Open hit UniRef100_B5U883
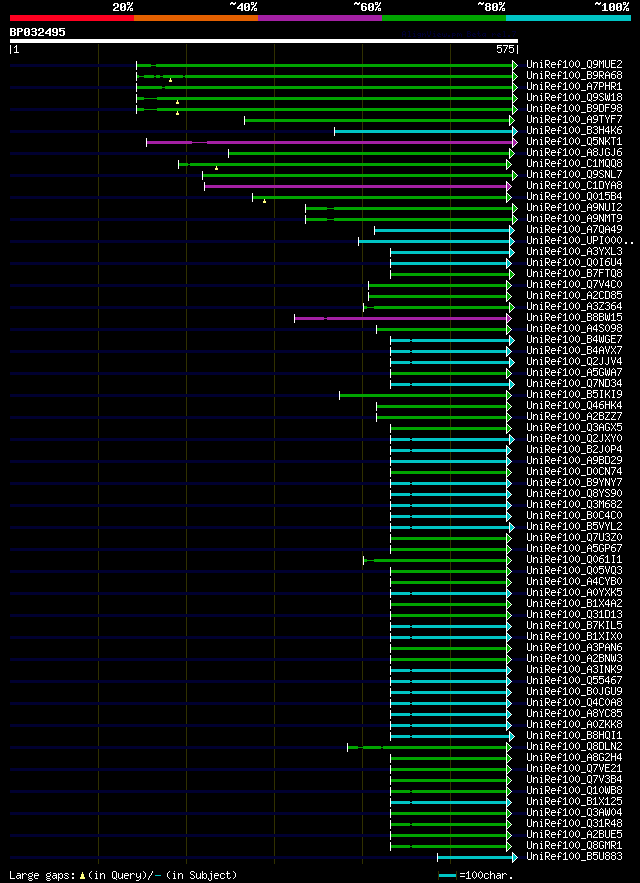Viewport: 640px width, 883px height. point(574,857)
